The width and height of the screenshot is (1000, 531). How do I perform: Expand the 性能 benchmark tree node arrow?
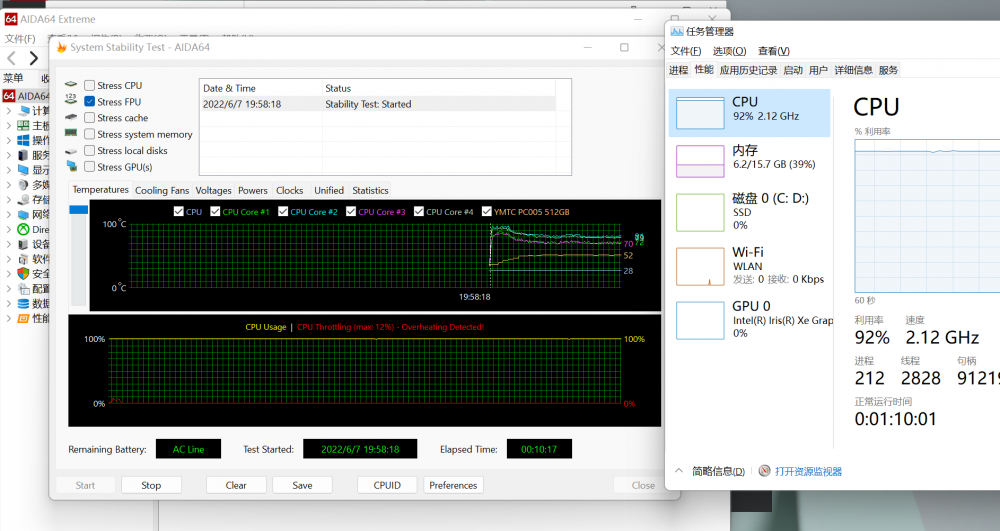9,318
